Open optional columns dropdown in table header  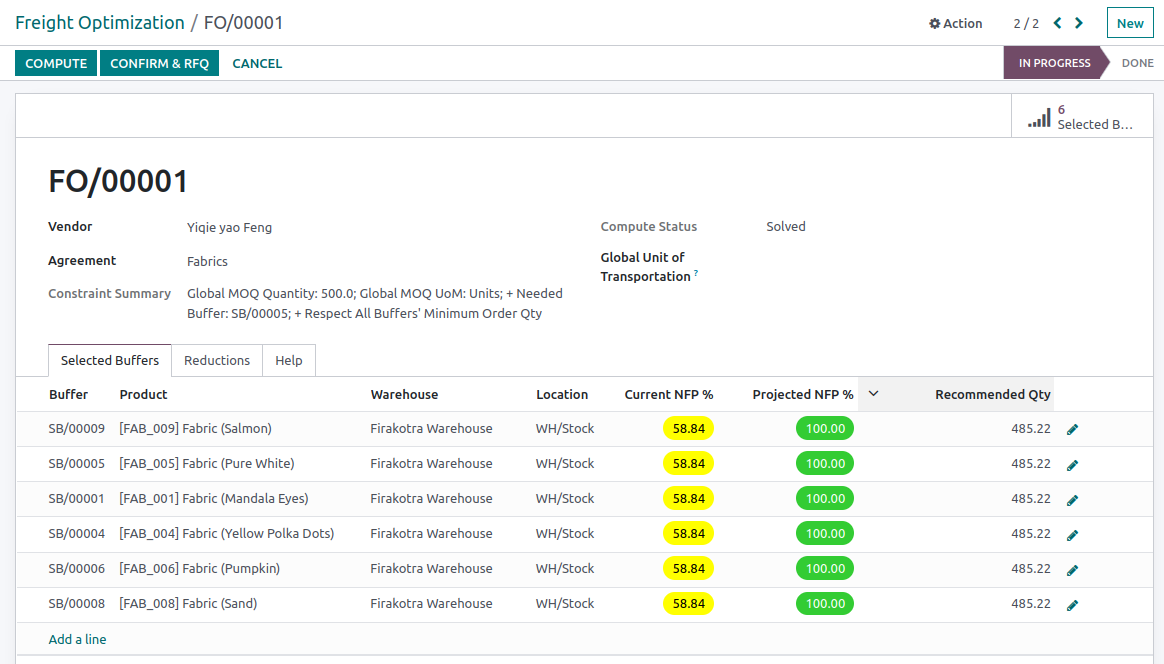click(873, 394)
